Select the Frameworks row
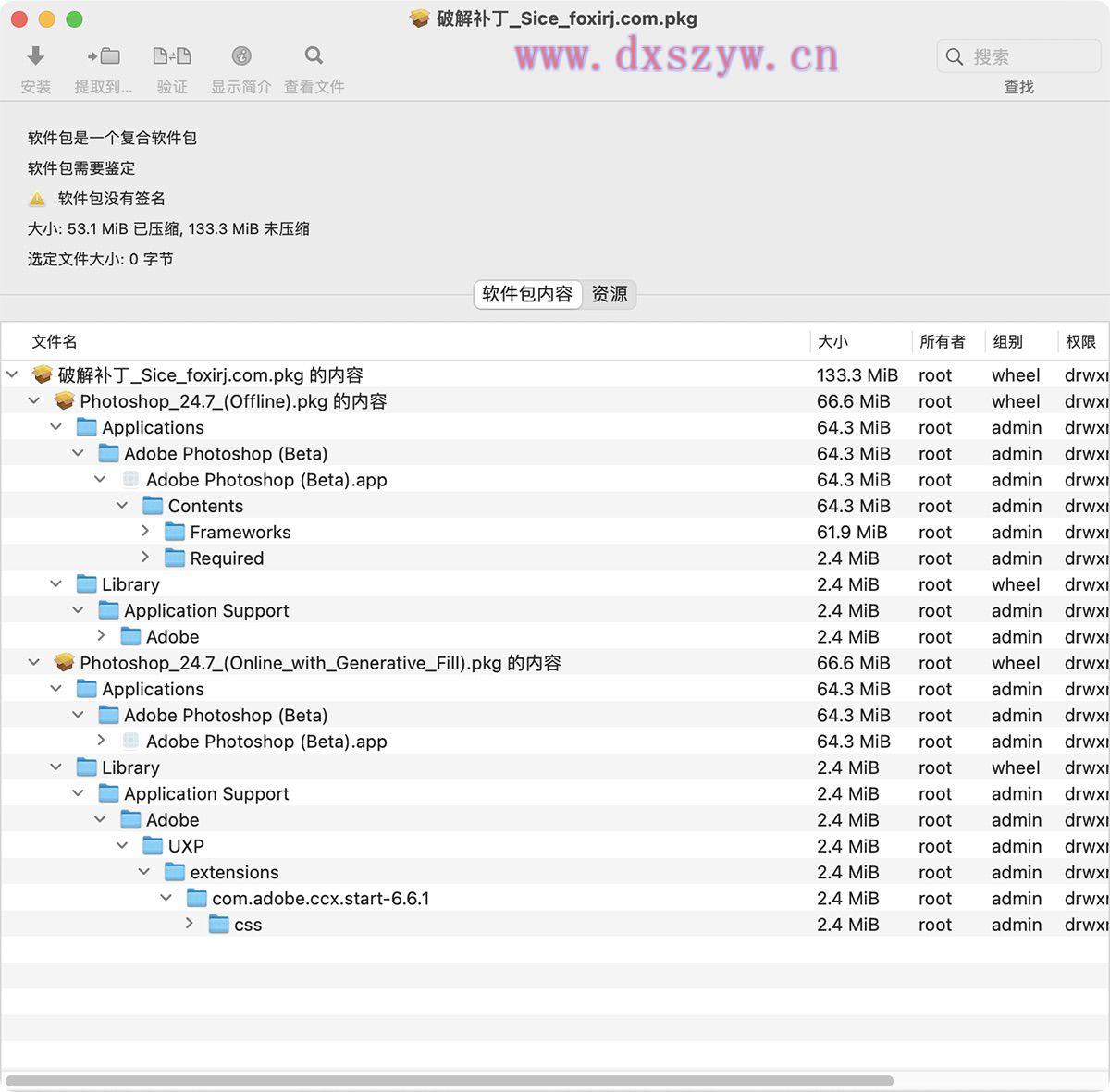 pos(555,532)
